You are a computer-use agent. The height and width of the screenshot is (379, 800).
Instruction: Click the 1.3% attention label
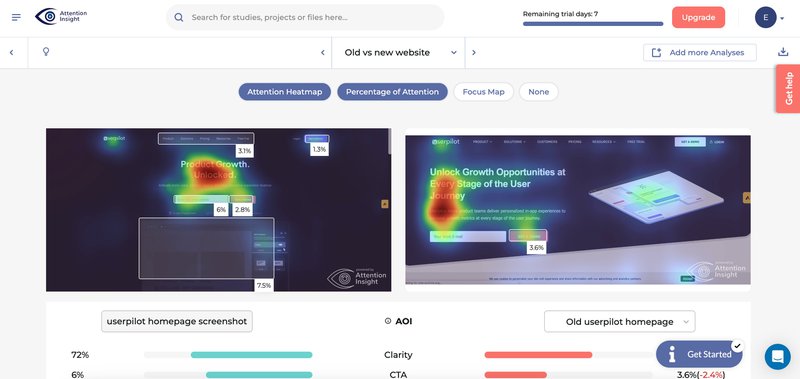[x=319, y=149]
